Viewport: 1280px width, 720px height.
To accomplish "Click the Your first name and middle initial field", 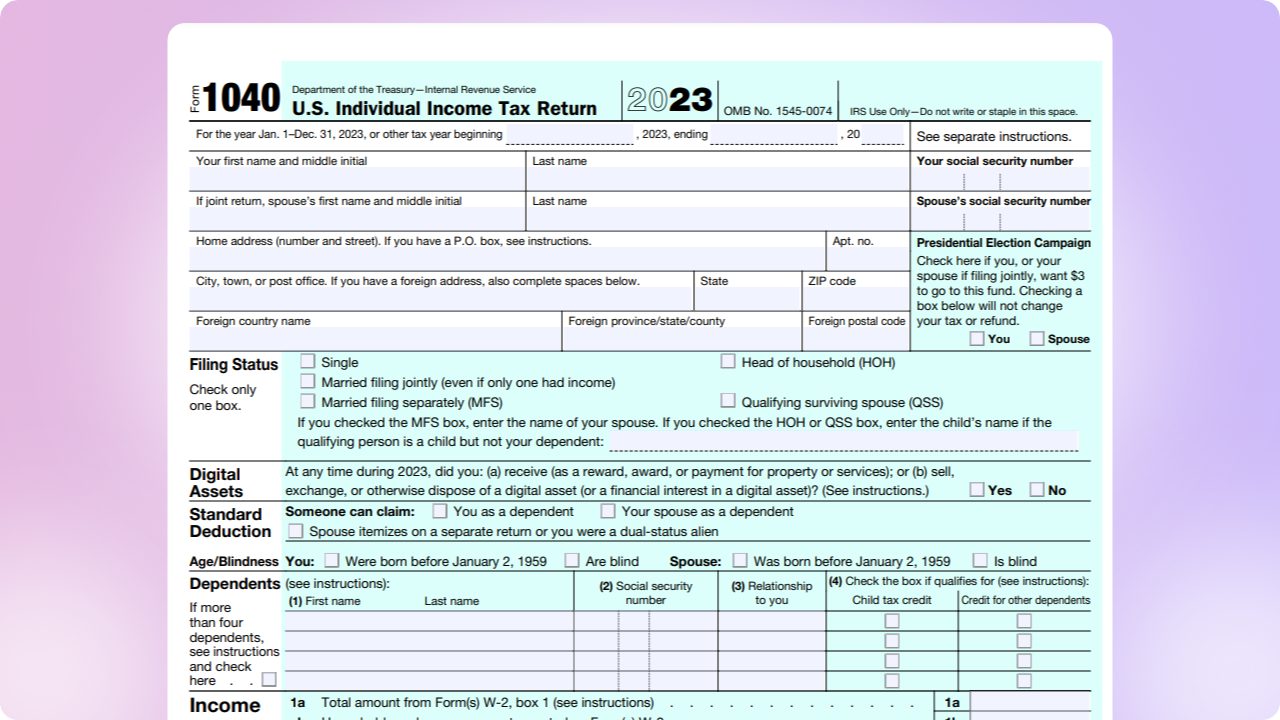I will (357, 180).
